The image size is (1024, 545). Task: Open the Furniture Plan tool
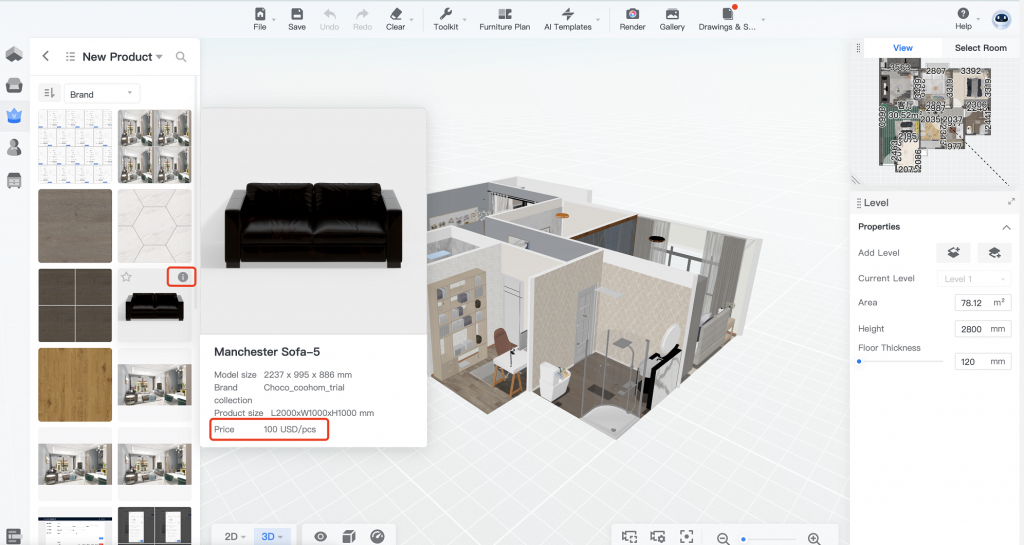pyautogui.click(x=504, y=19)
